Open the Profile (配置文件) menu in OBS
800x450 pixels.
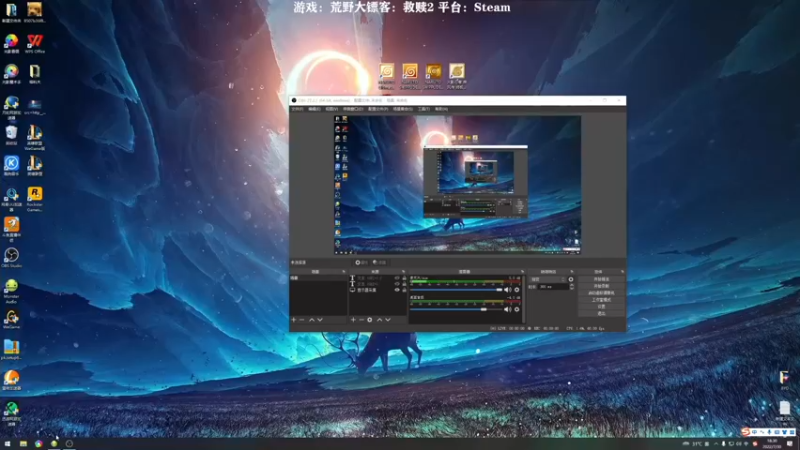[378, 109]
